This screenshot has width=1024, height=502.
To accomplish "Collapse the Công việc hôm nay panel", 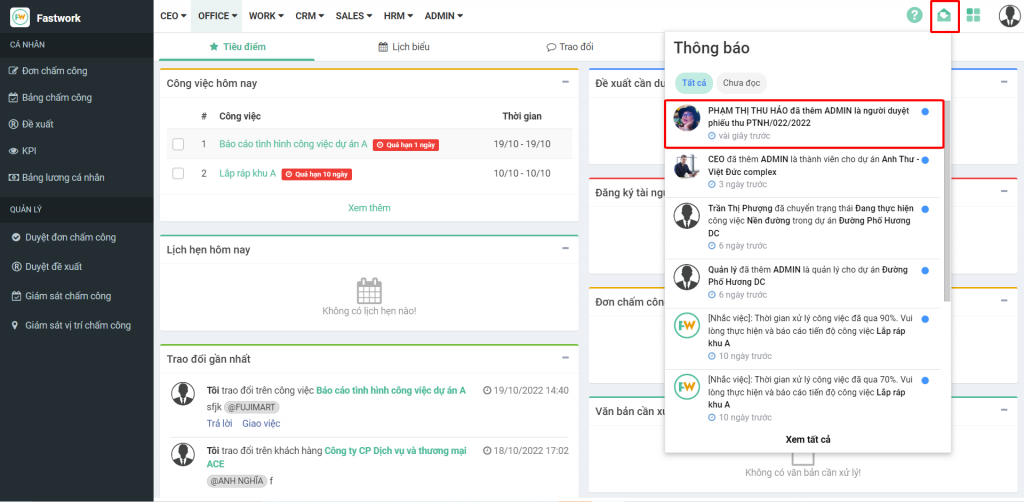I will [565, 83].
